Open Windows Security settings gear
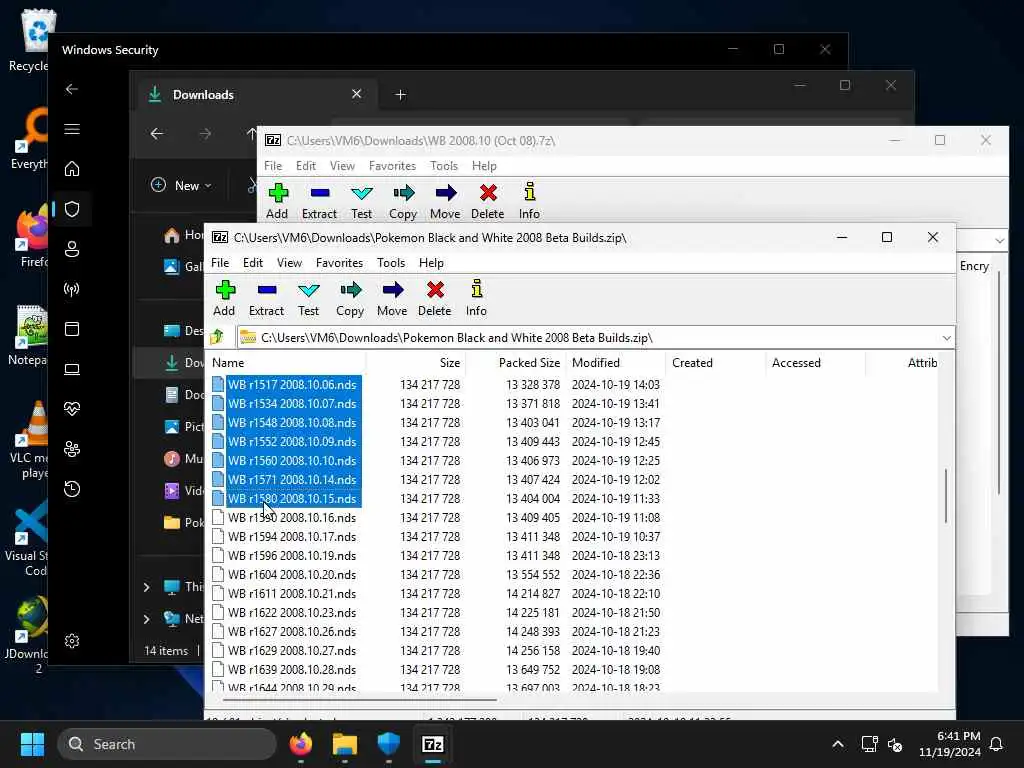Viewport: 1024px width, 768px height. [x=72, y=641]
